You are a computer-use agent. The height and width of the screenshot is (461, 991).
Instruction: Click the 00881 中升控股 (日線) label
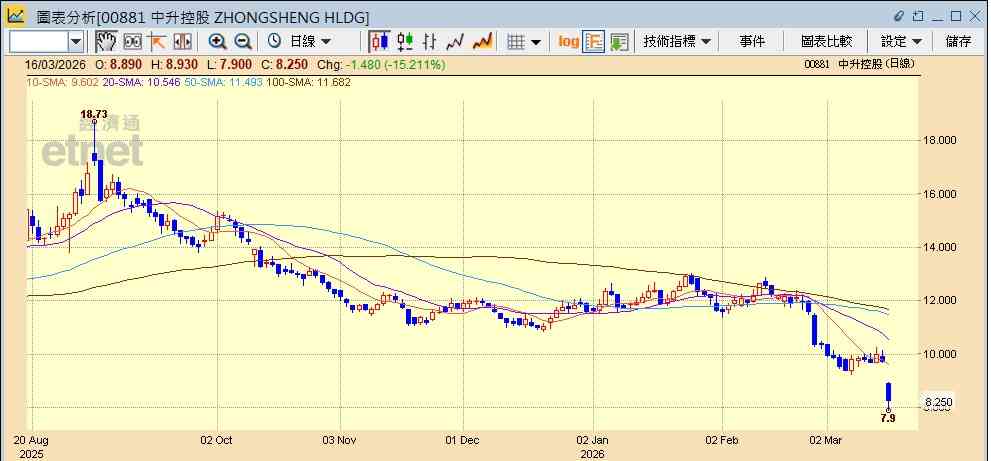(x=859, y=64)
